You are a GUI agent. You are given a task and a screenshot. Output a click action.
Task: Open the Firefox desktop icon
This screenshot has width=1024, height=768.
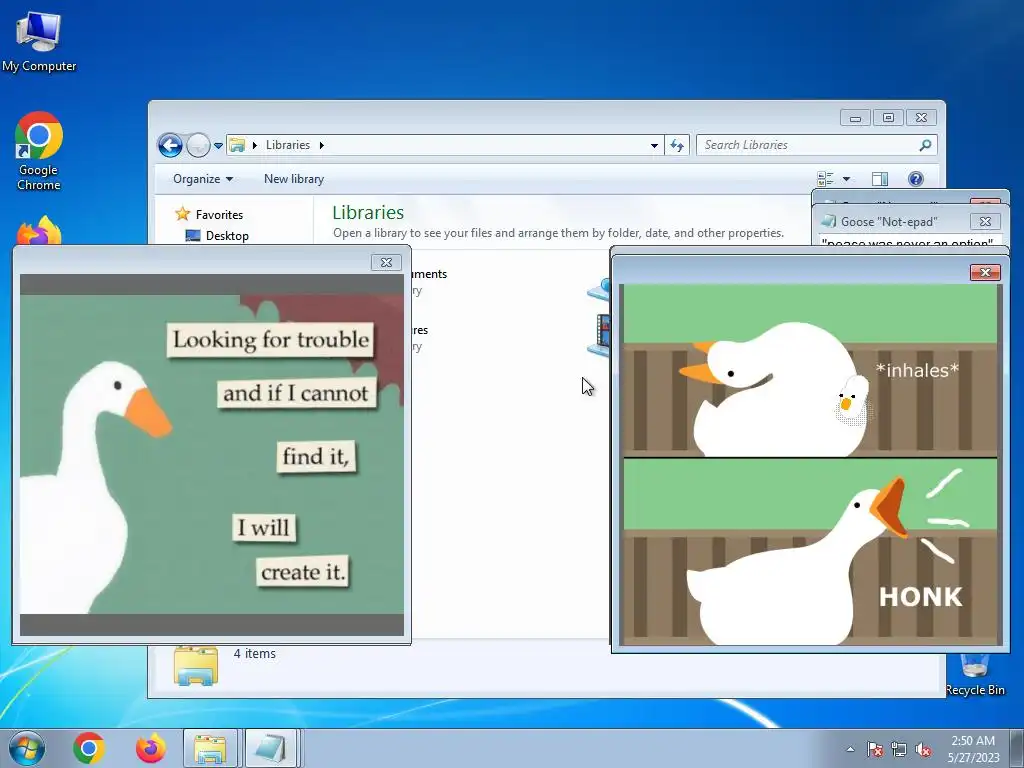(39, 231)
